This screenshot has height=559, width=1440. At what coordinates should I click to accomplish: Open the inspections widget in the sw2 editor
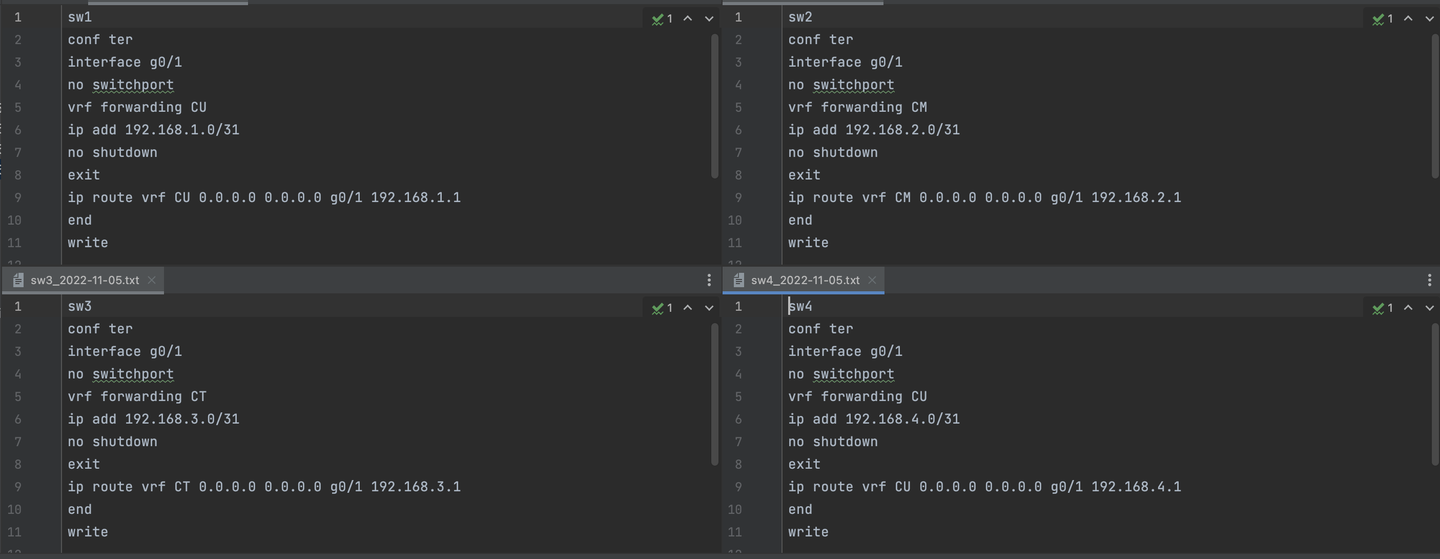pos(1382,18)
